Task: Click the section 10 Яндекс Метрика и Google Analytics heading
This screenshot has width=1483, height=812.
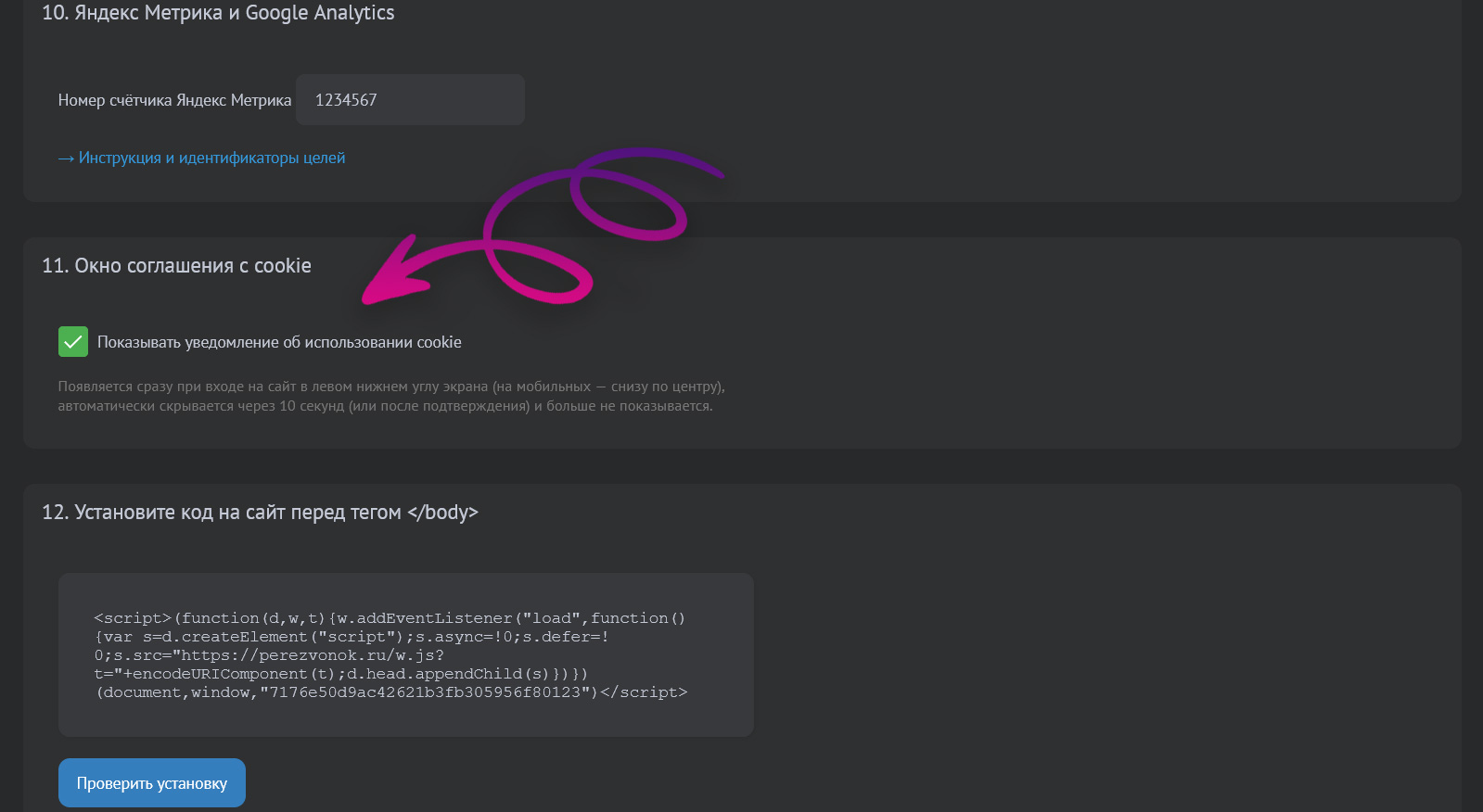Action: [x=218, y=13]
